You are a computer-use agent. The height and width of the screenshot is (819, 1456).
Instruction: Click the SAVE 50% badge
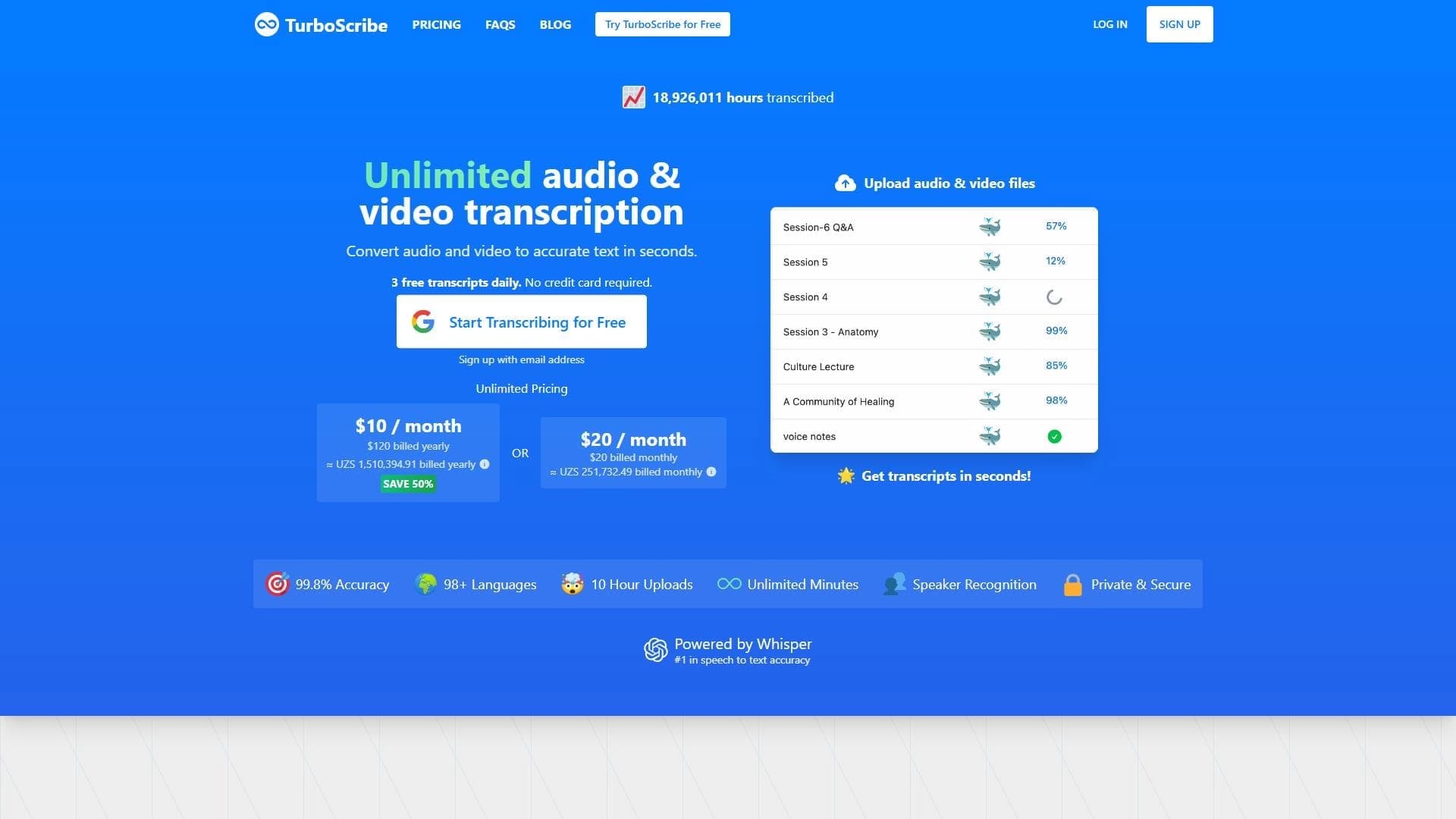click(408, 484)
